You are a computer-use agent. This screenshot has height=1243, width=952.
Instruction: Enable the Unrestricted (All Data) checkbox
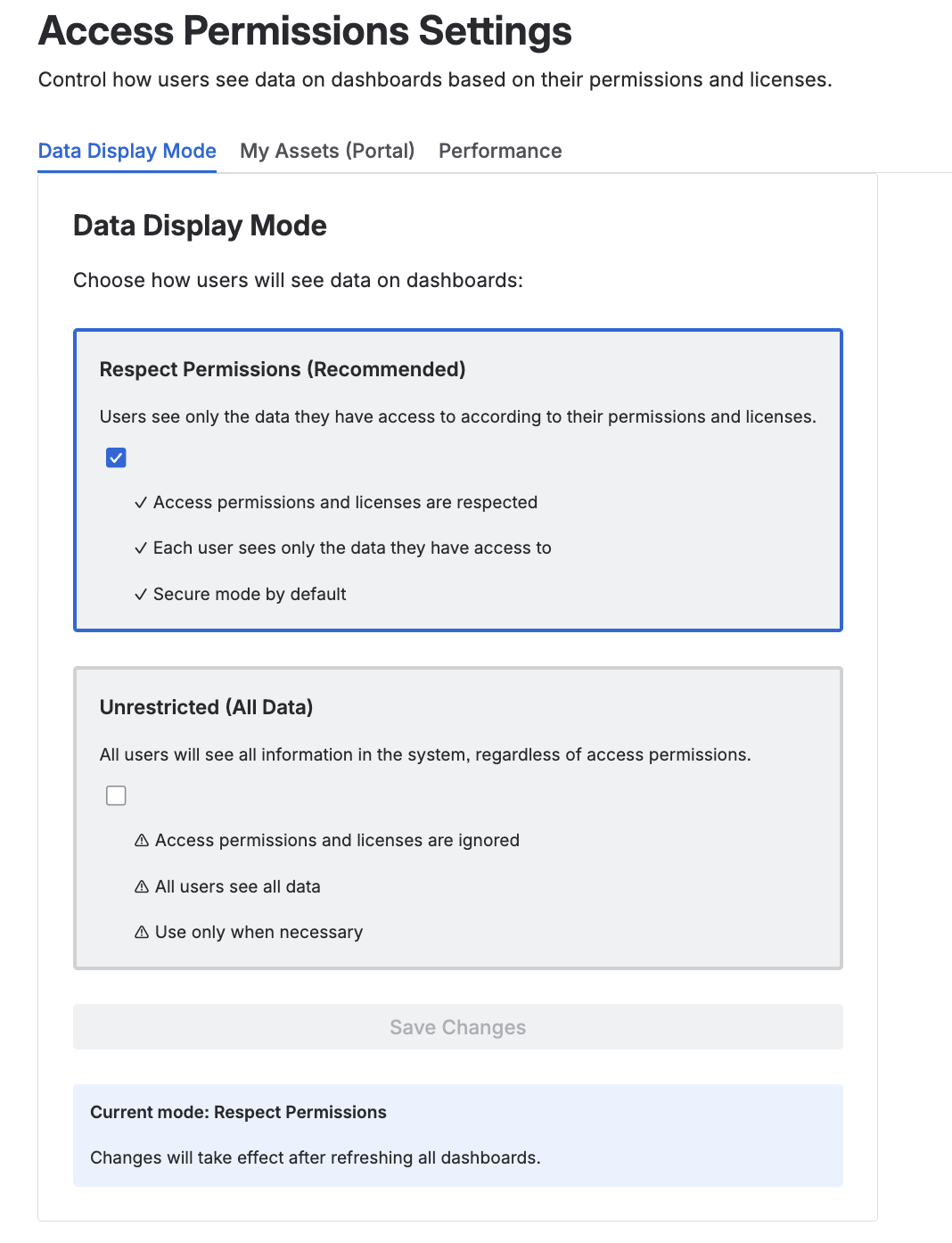click(116, 795)
